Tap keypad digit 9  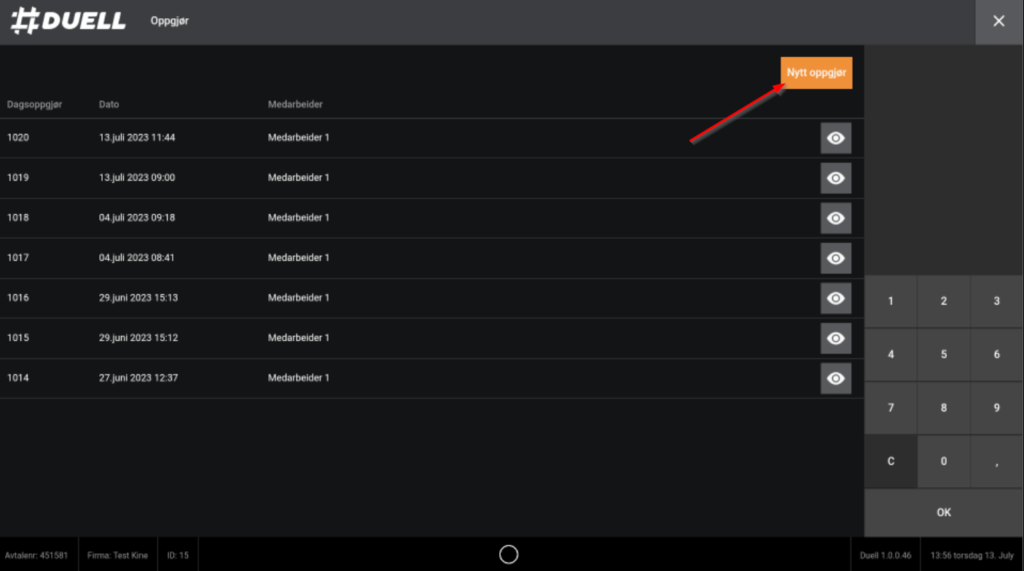(x=997, y=408)
